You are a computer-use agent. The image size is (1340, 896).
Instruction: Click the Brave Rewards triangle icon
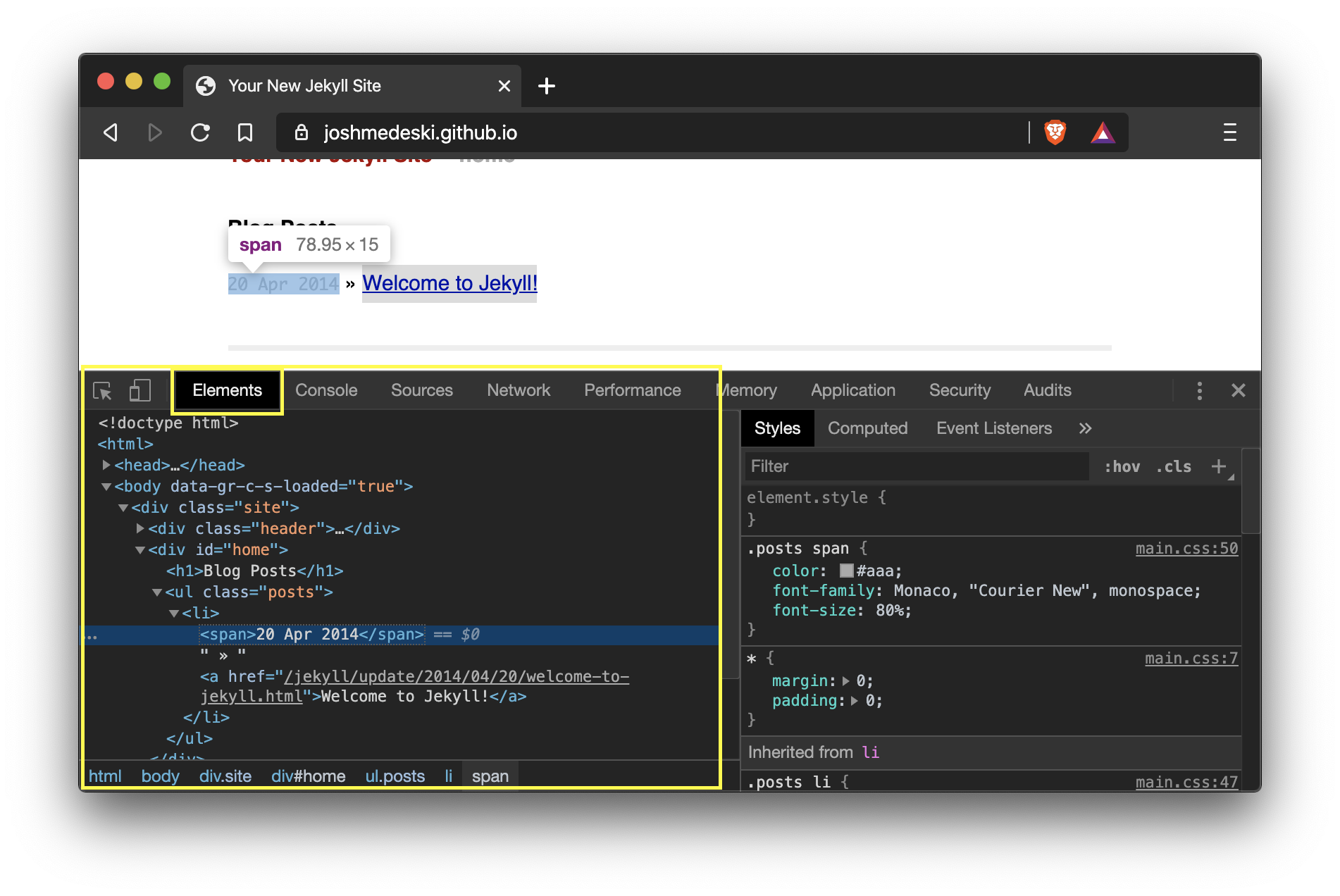tap(1103, 132)
